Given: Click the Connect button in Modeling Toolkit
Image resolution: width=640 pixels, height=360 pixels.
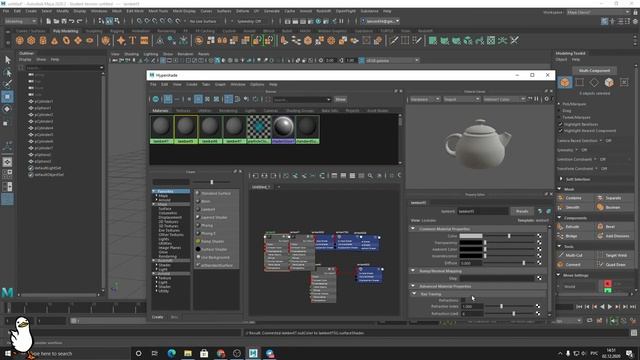Looking at the screenshot, I should tap(573, 264).
